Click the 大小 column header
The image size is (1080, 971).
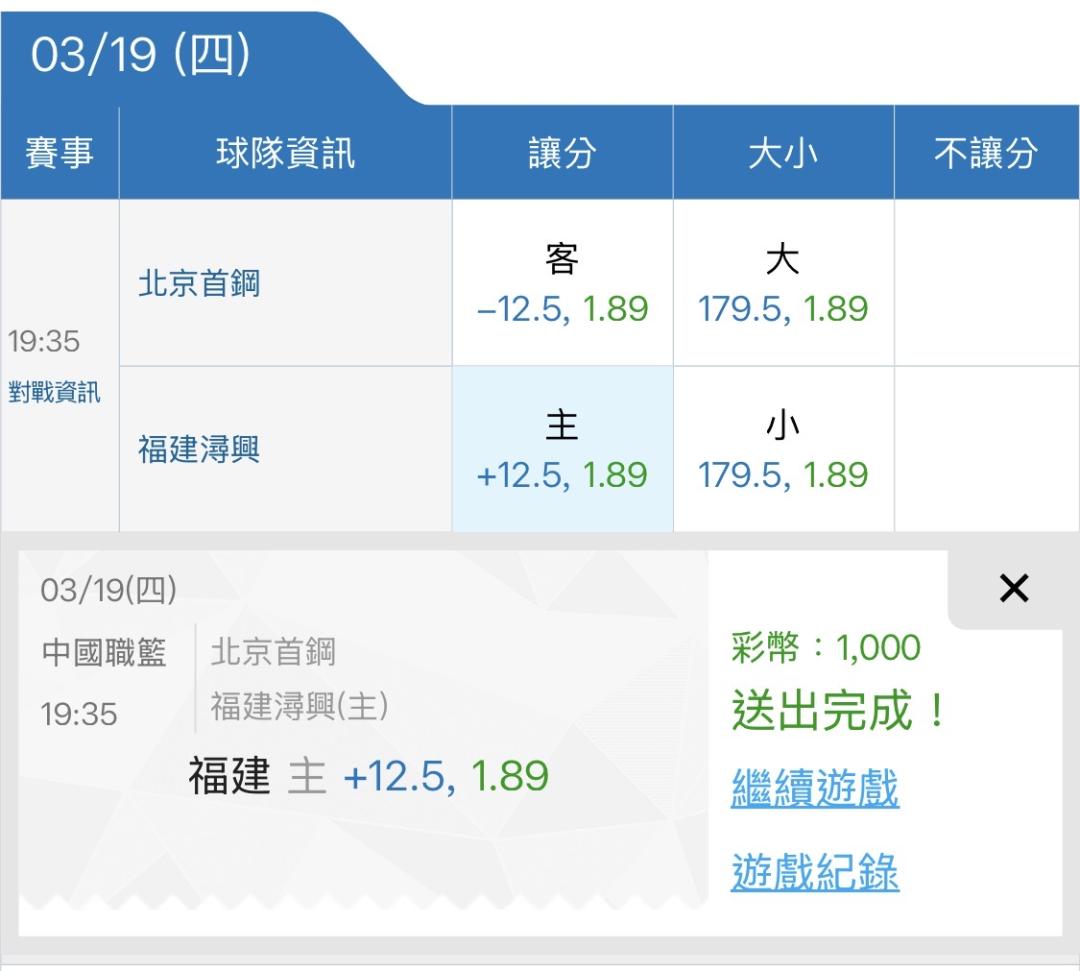click(x=783, y=154)
